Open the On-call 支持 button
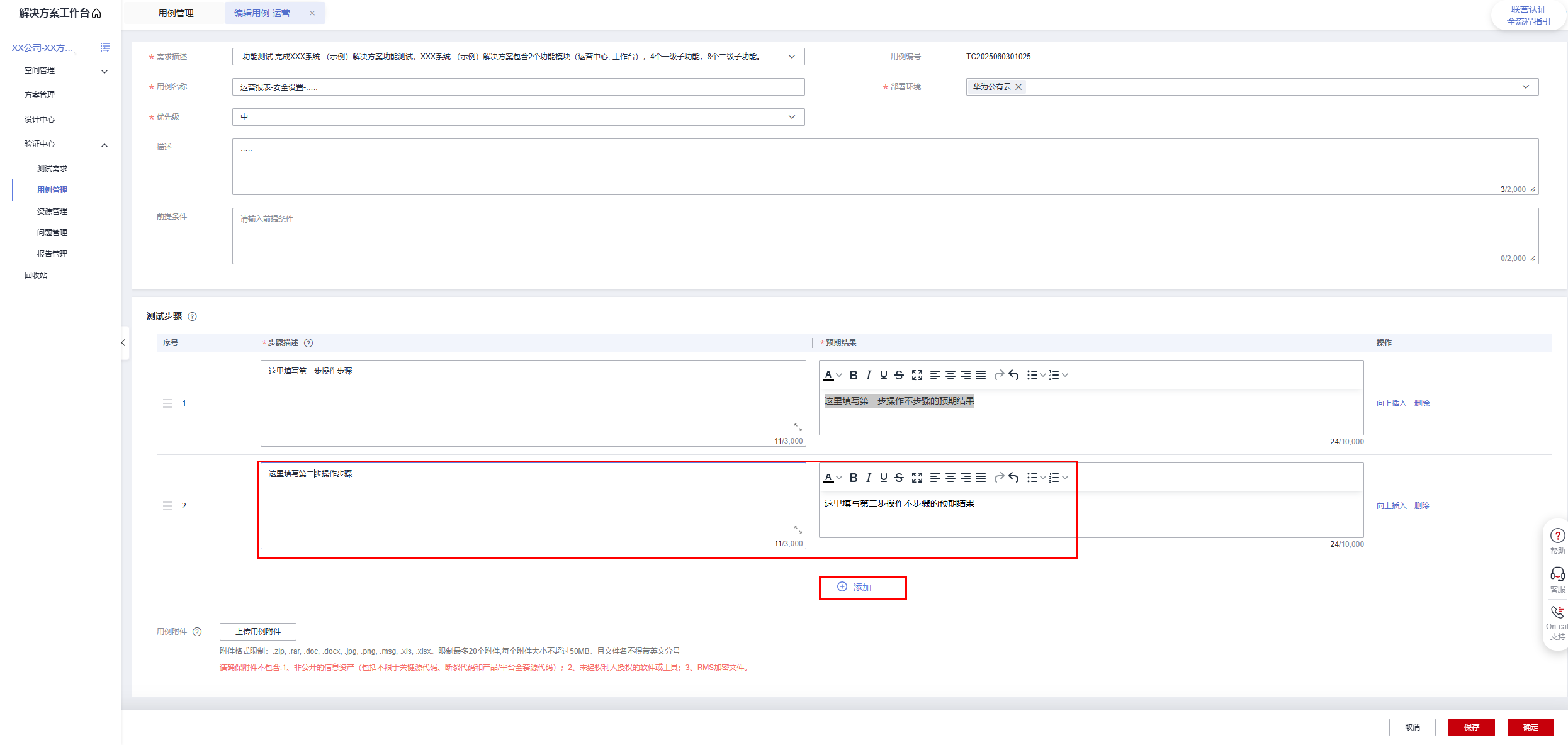The image size is (1568, 745). point(1557,623)
